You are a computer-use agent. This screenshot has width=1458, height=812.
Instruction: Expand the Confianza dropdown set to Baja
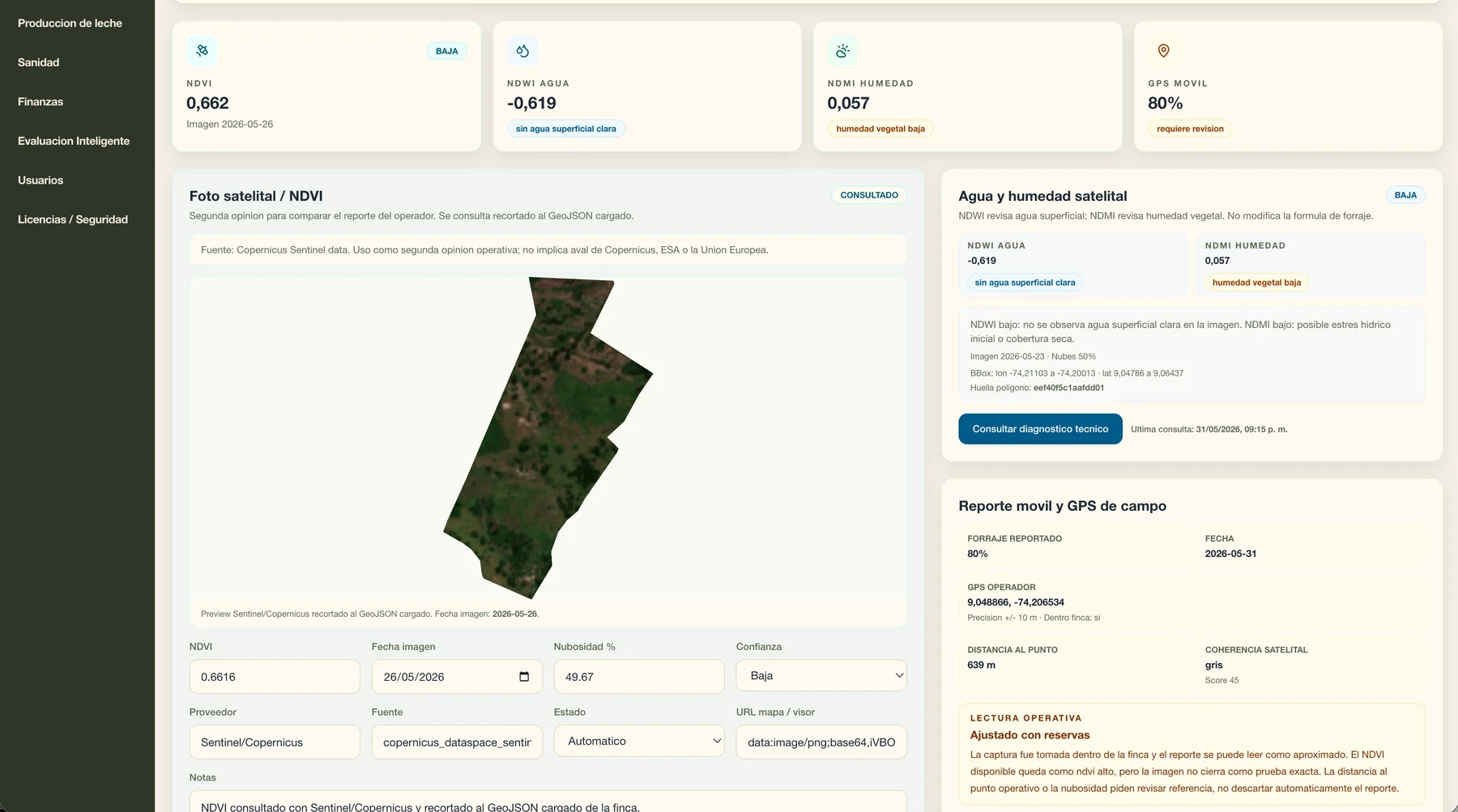click(x=821, y=675)
